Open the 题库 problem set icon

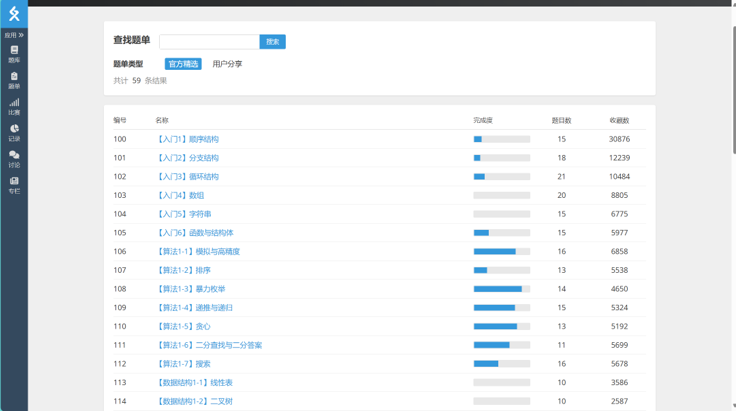tap(14, 50)
